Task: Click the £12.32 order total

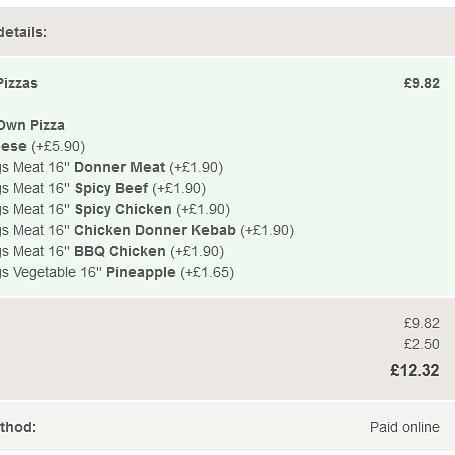Action: [415, 370]
